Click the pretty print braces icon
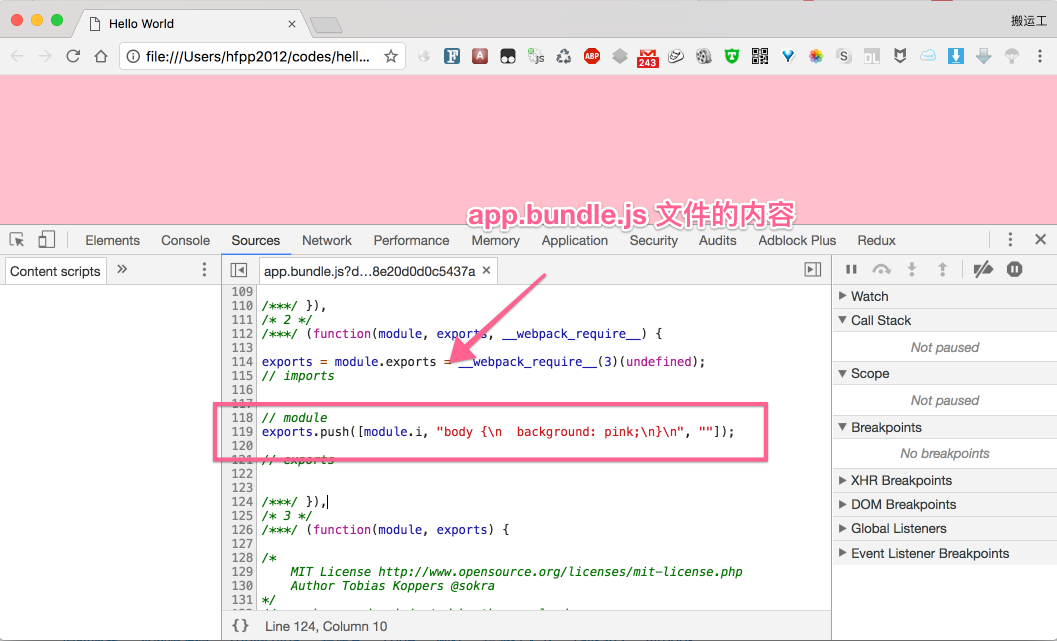 [x=240, y=626]
